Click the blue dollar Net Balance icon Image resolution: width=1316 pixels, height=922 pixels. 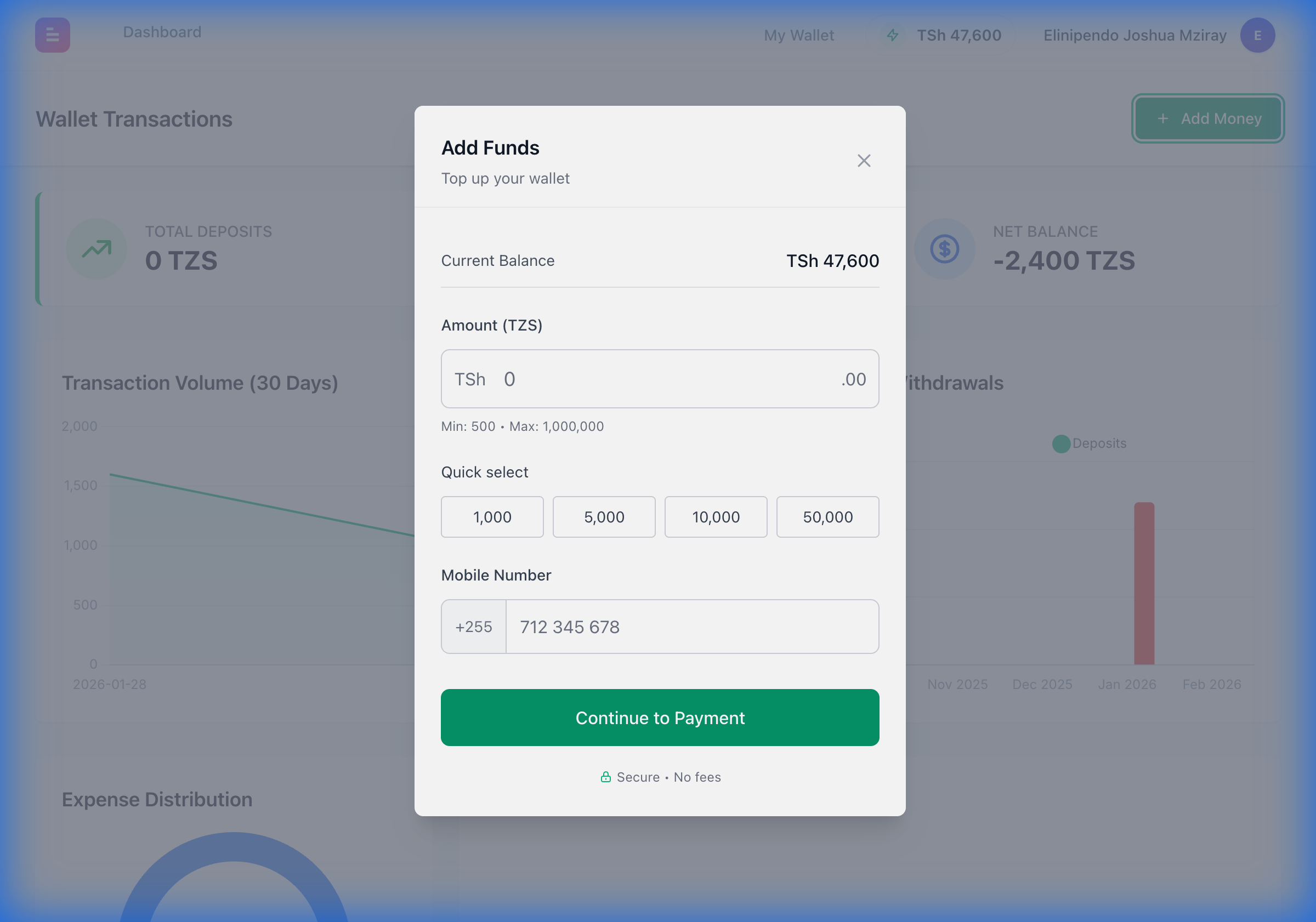[944, 248]
